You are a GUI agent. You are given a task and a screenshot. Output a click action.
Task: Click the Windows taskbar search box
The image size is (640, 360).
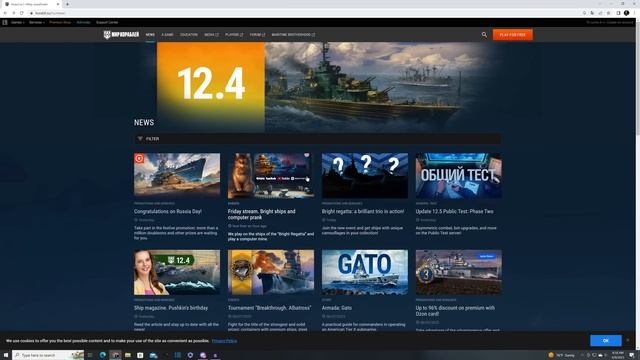48,355
